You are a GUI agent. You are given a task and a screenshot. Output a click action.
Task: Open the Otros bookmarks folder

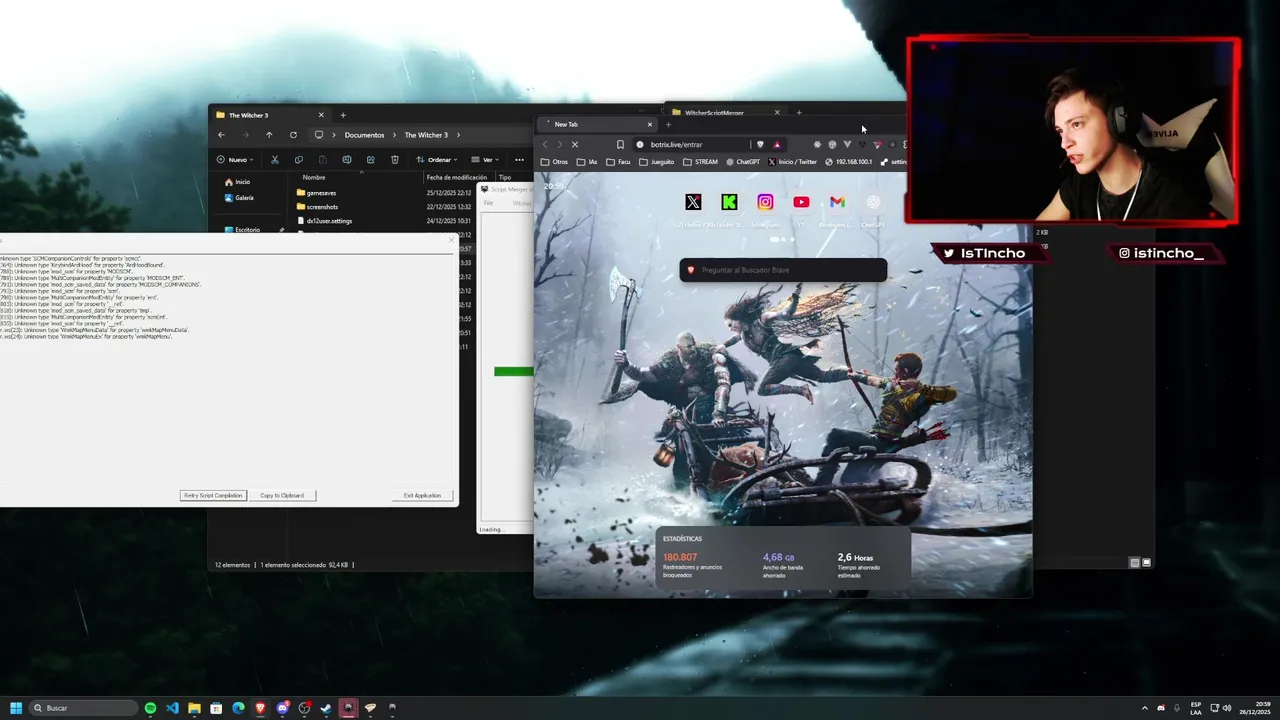[554, 162]
